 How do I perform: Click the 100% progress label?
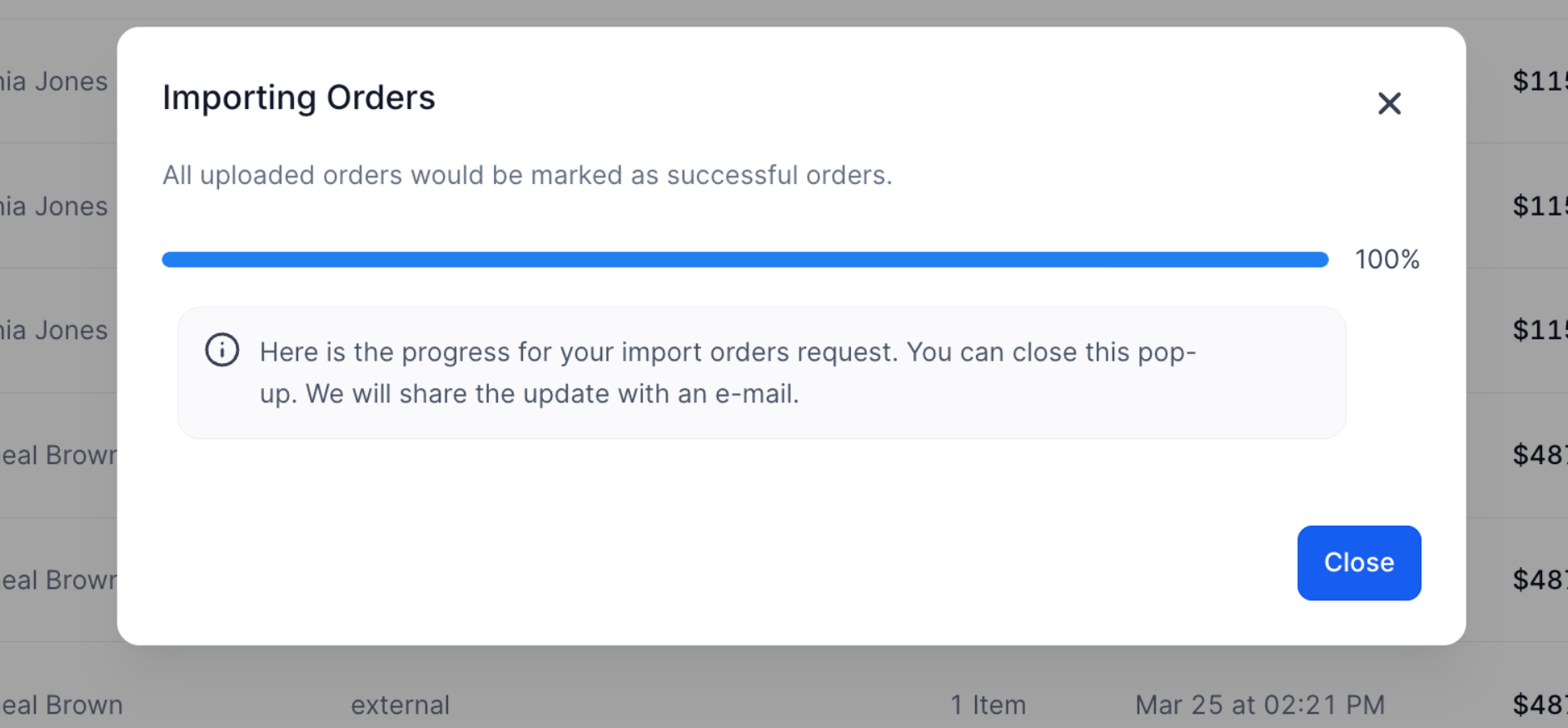[1386, 260]
